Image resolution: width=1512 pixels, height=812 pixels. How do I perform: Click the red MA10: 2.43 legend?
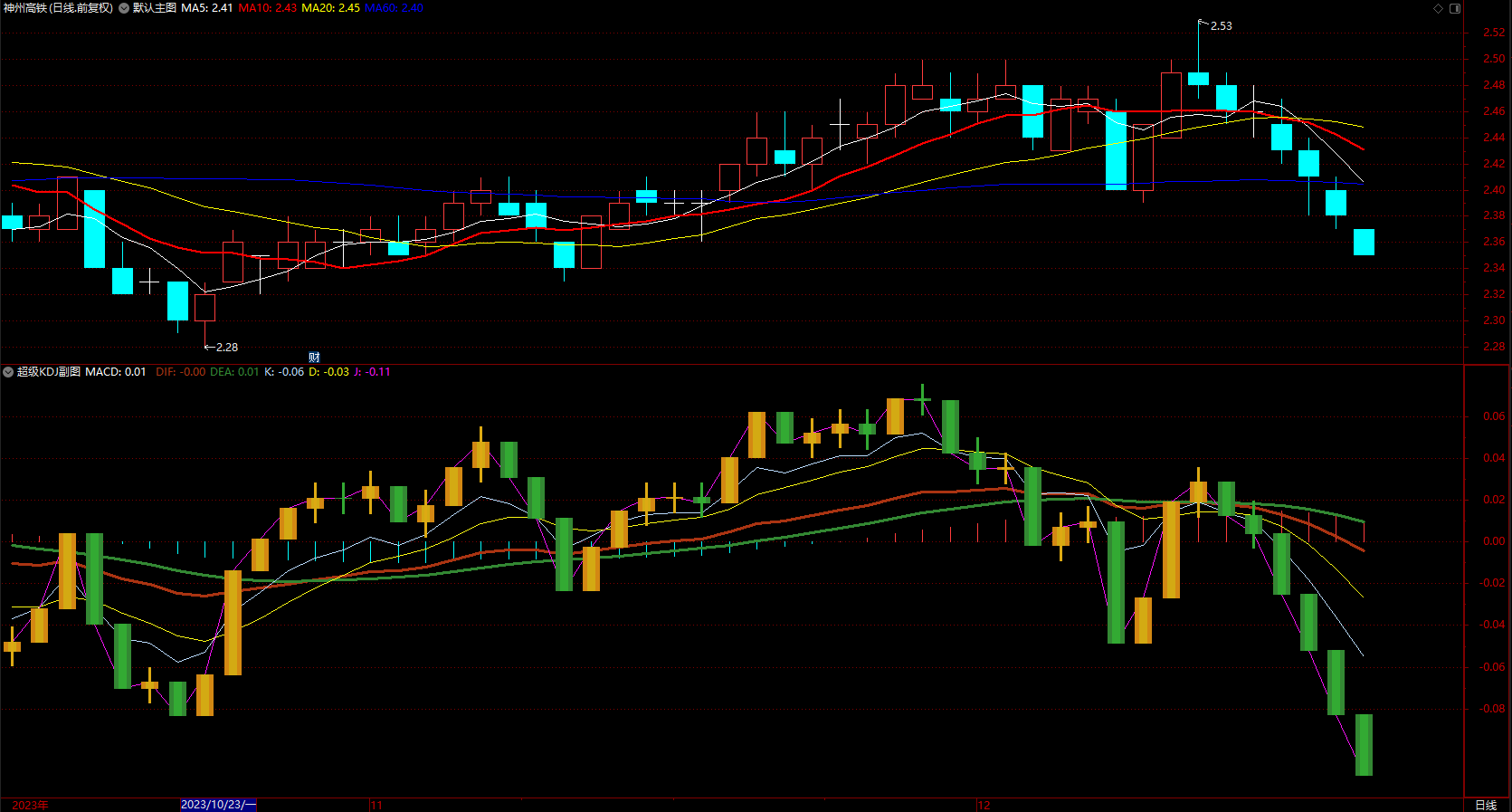click(268, 8)
